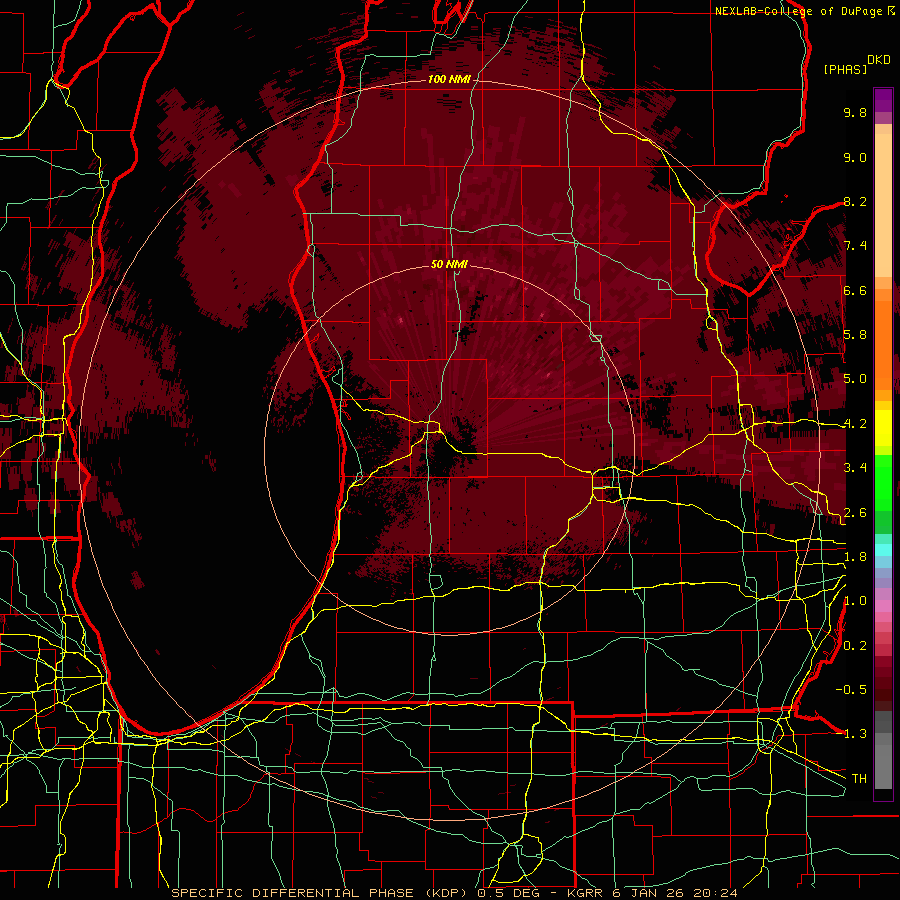Screen dimensions: 900x900
Task: Pick the cyan band of the color scale
Action: point(883,549)
